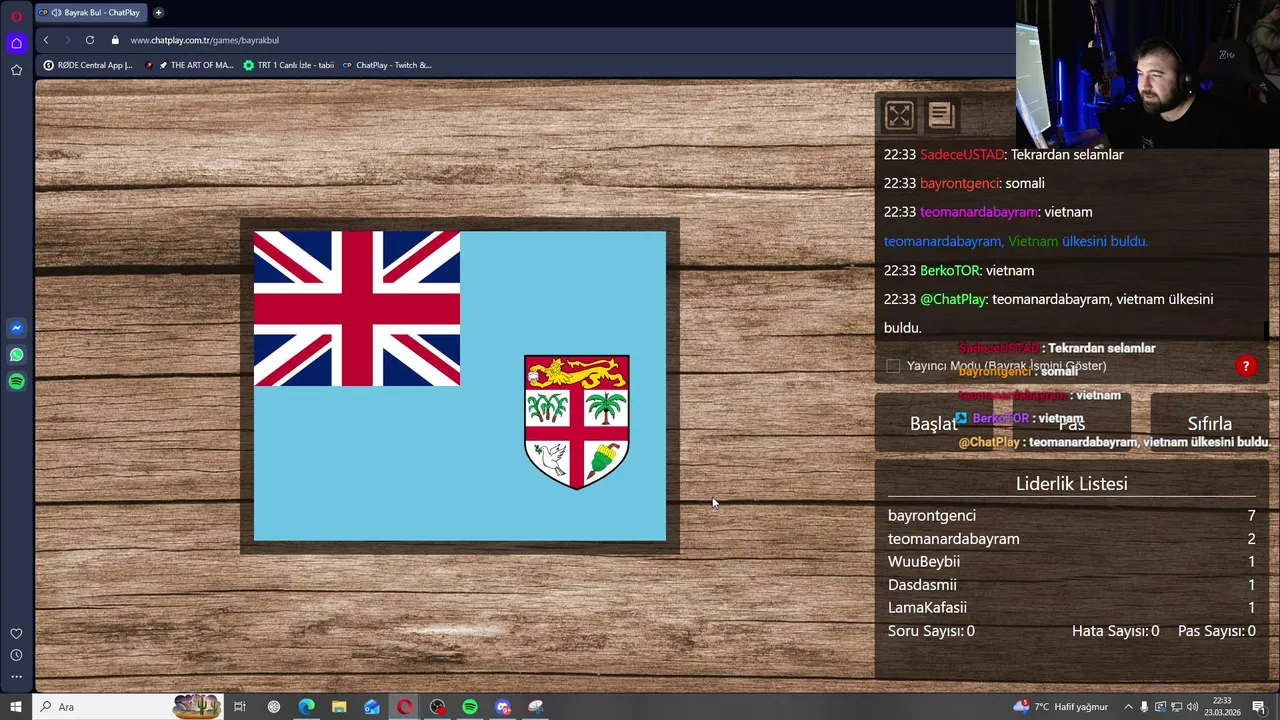Click Hata Sayısı: 0 counter
1280x720 pixels.
click(x=1116, y=631)
